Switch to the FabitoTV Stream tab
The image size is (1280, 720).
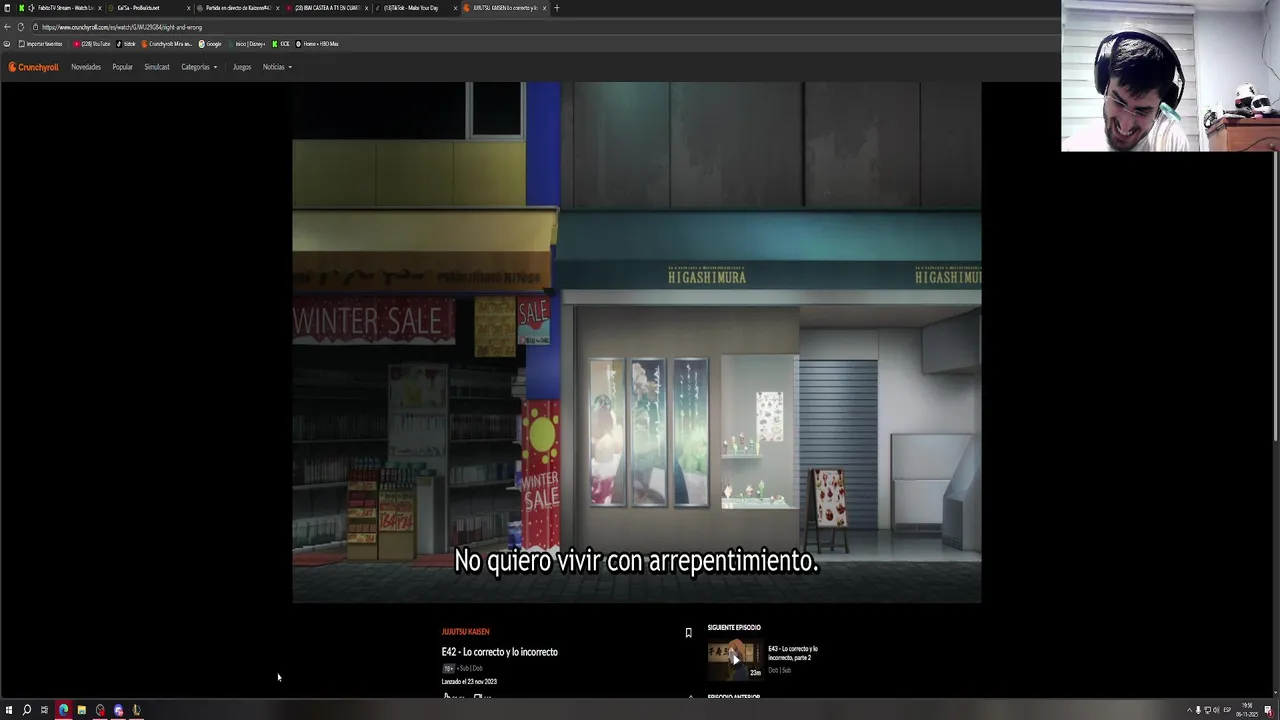[x=62, y=8]
